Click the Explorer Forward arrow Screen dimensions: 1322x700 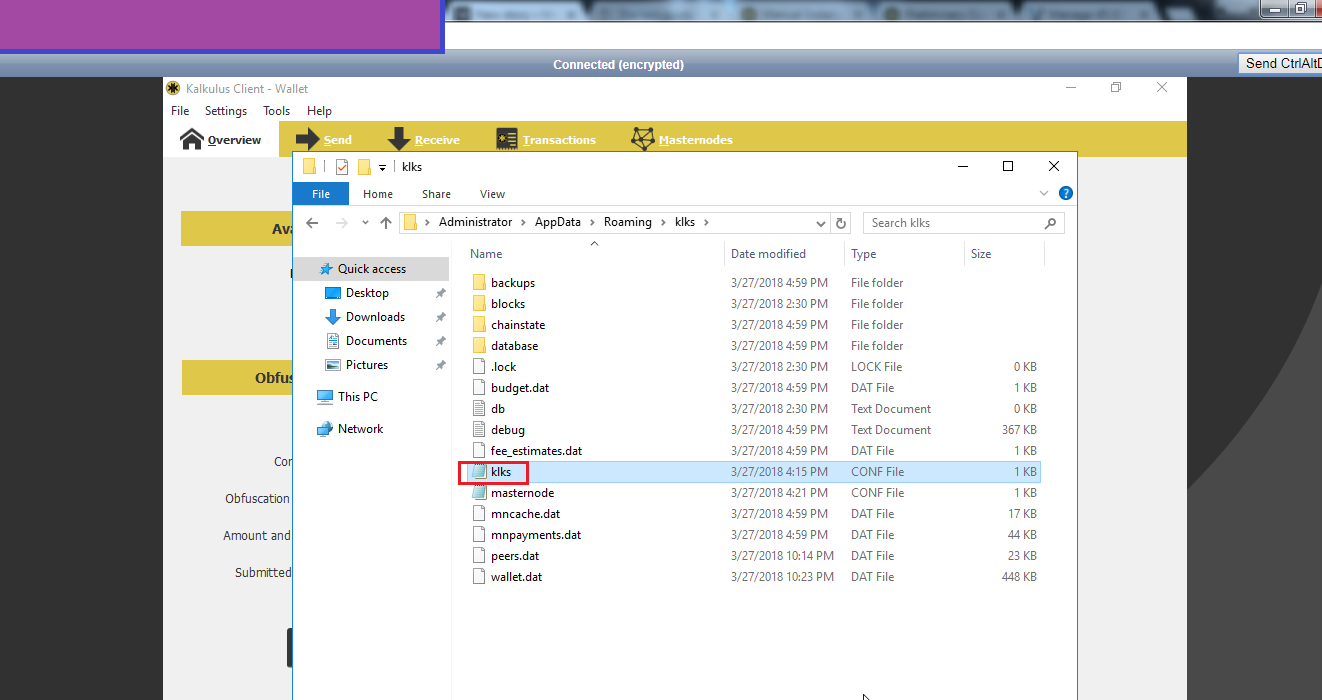pos(341,223)
